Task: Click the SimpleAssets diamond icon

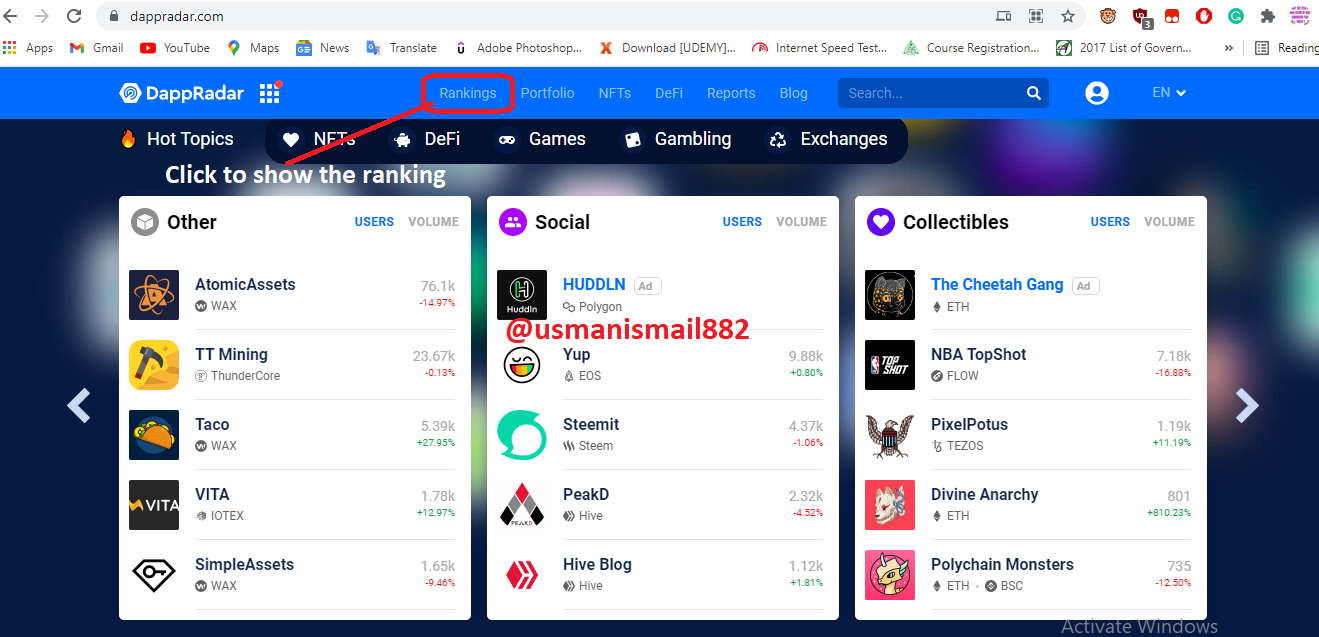Action: [154, 575]
